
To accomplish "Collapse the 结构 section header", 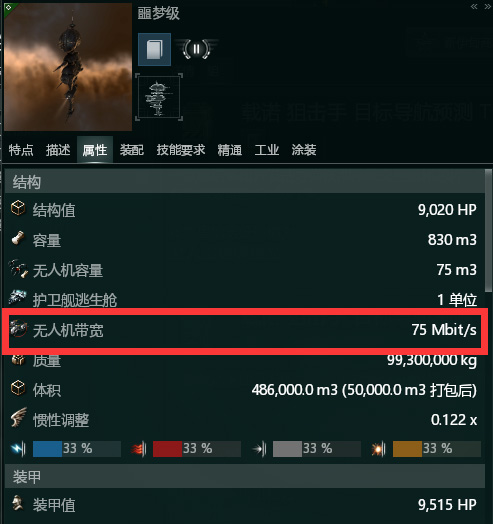I will [x=244, y=182].
